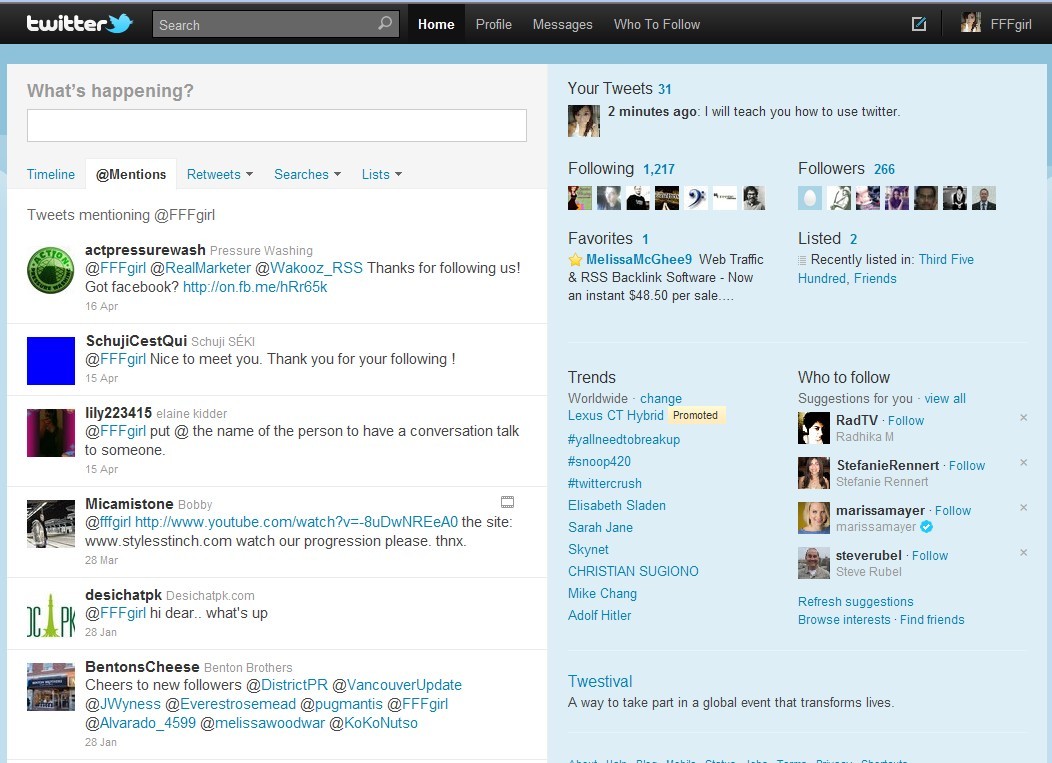Click the desichatpk profile avatar
1052x763 pixels.
point(51,614)
